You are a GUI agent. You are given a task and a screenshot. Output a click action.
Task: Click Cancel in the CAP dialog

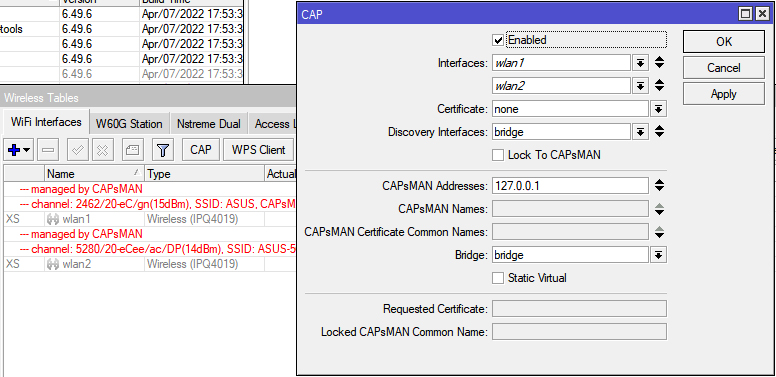pyautogui.click(x=724, y=68)
